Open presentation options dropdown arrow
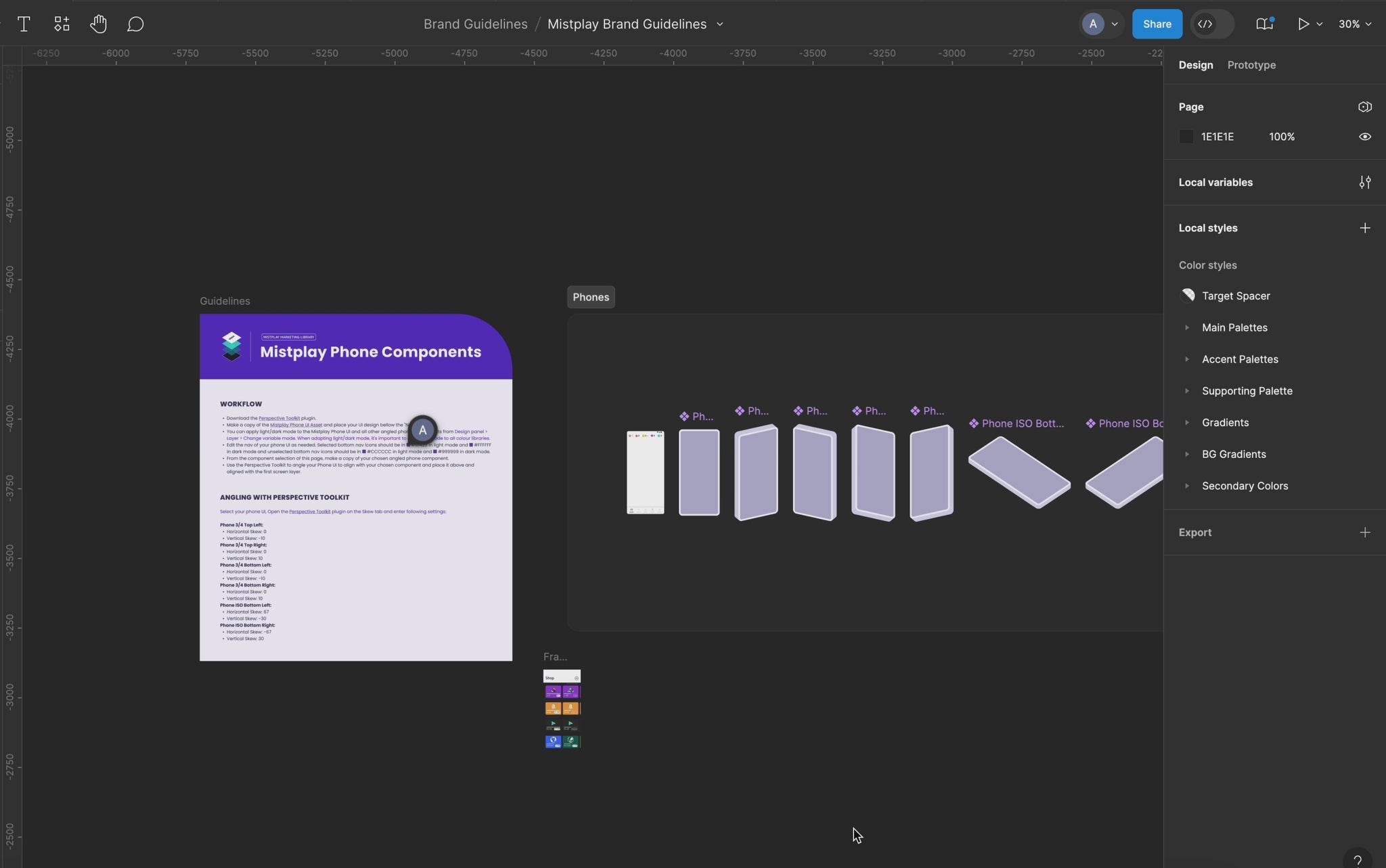This screenshot has width=1386, height=868. coord(1319,24)
